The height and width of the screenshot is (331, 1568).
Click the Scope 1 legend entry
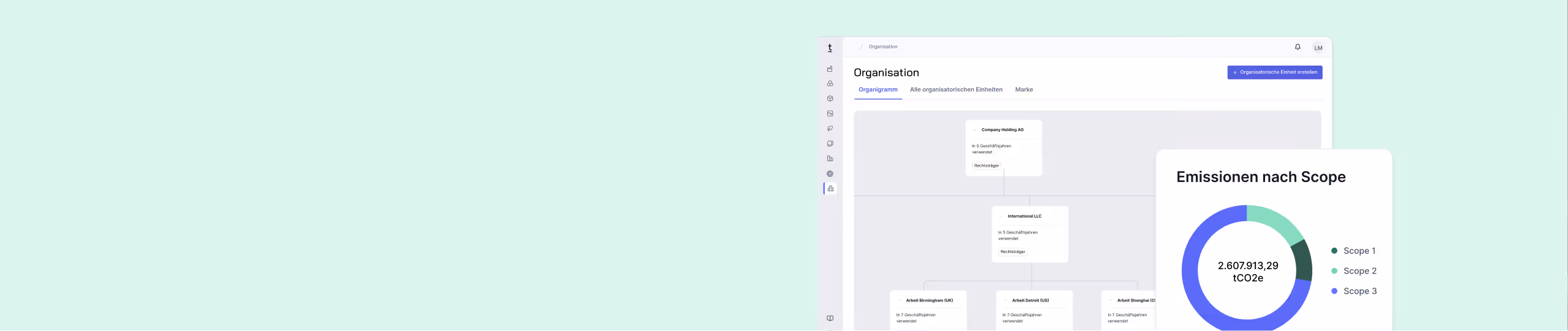click(x=1353, y=251)
